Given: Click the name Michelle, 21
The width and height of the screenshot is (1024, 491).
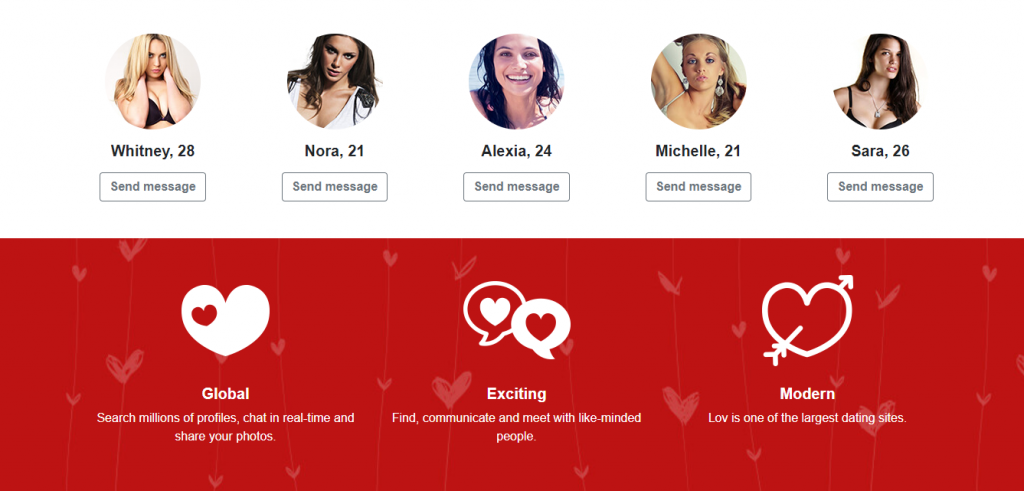Looking at the screenshot, I should [x=698, y=151].
